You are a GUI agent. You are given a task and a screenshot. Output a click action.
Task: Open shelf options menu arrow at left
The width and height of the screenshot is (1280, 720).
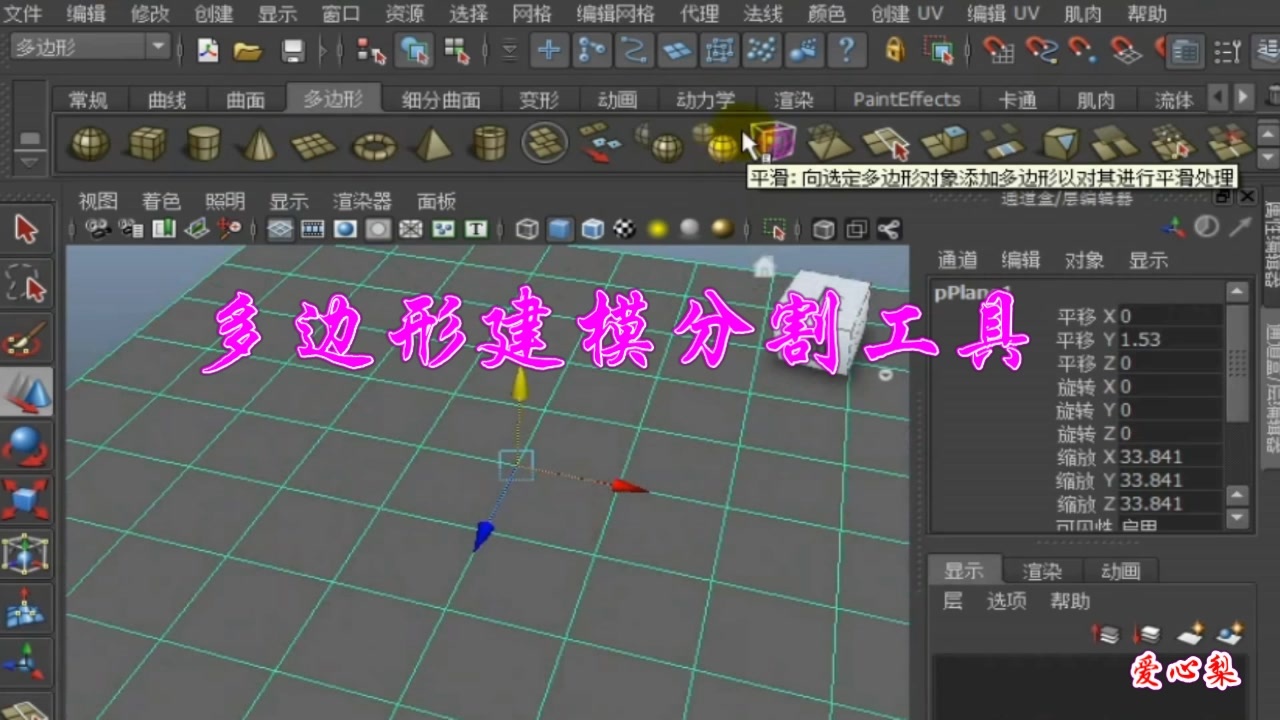[x=30, y=161]
